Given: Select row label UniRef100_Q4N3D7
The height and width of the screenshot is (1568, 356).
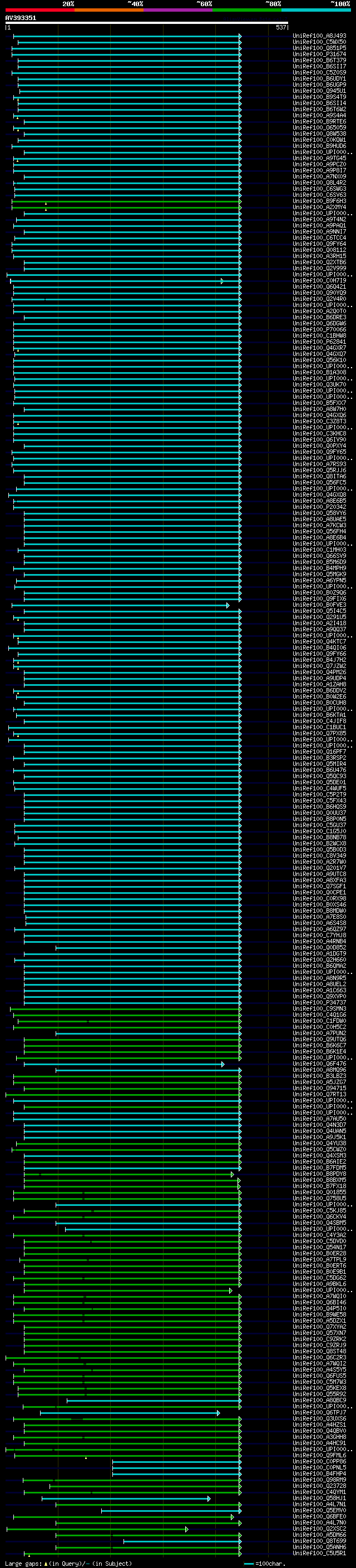Looking at the screenshot, I should pos(319,1125).
